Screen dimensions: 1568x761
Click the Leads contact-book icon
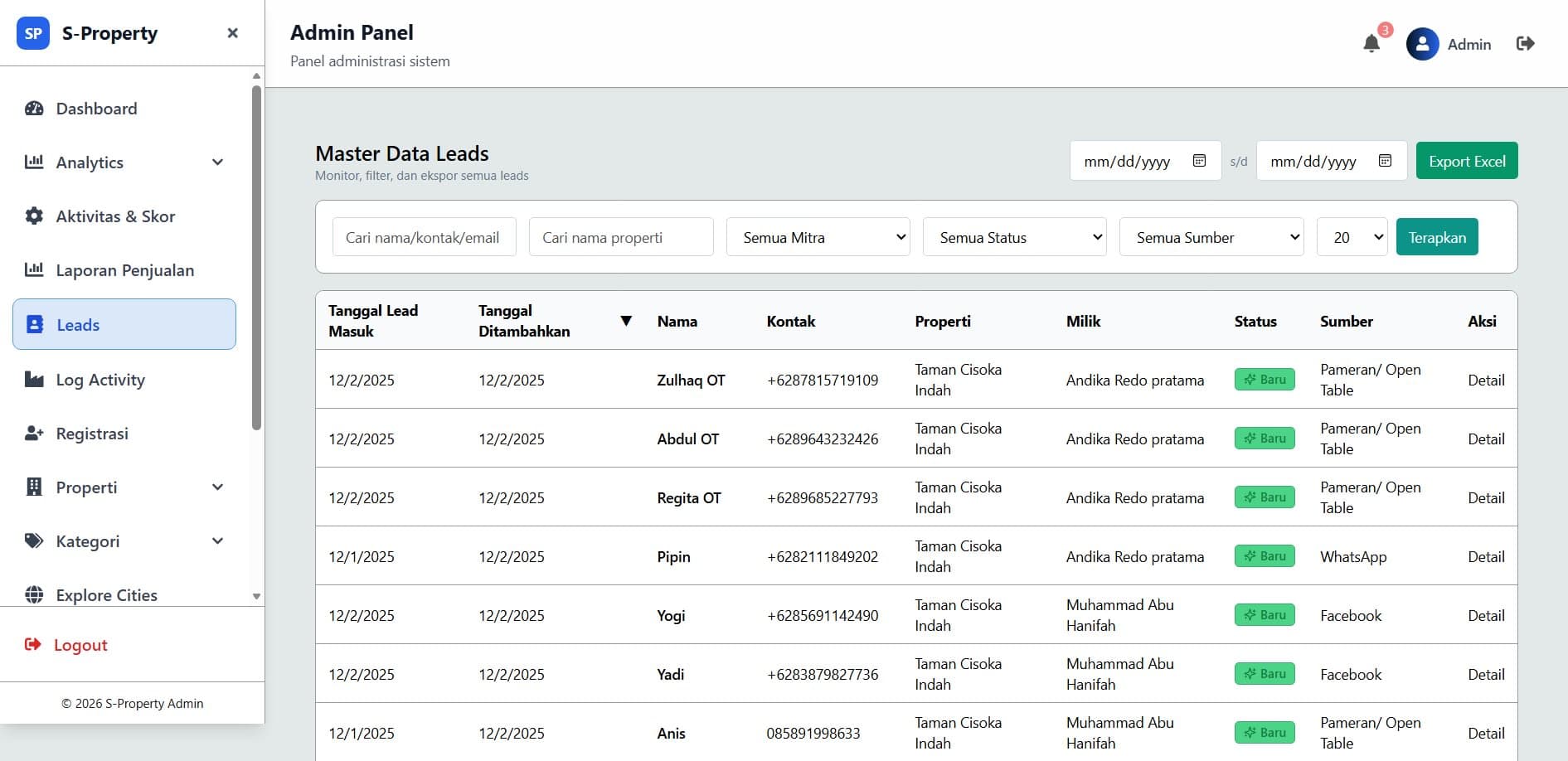click(x=35, y=325)
